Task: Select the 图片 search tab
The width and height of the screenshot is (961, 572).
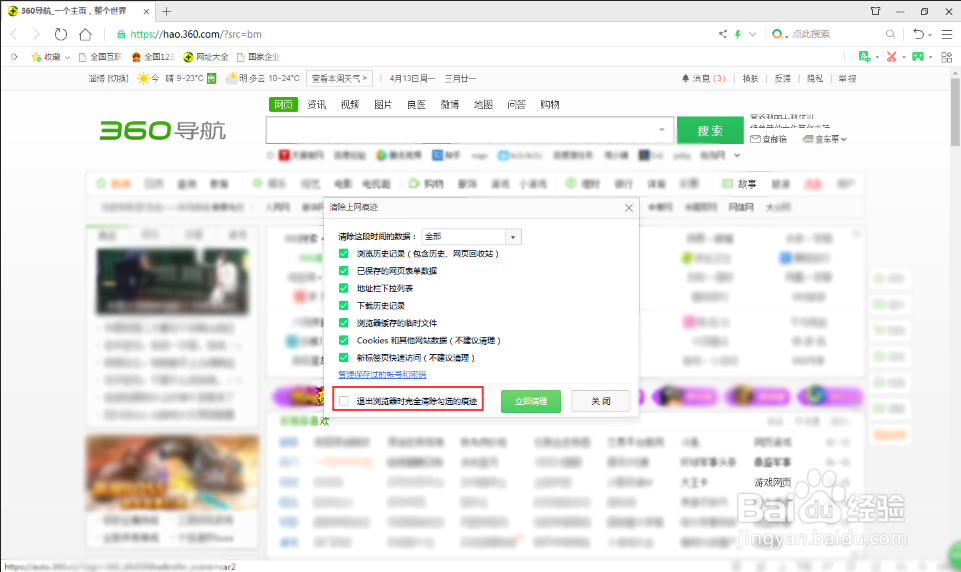Action: (x=383, y=104)
